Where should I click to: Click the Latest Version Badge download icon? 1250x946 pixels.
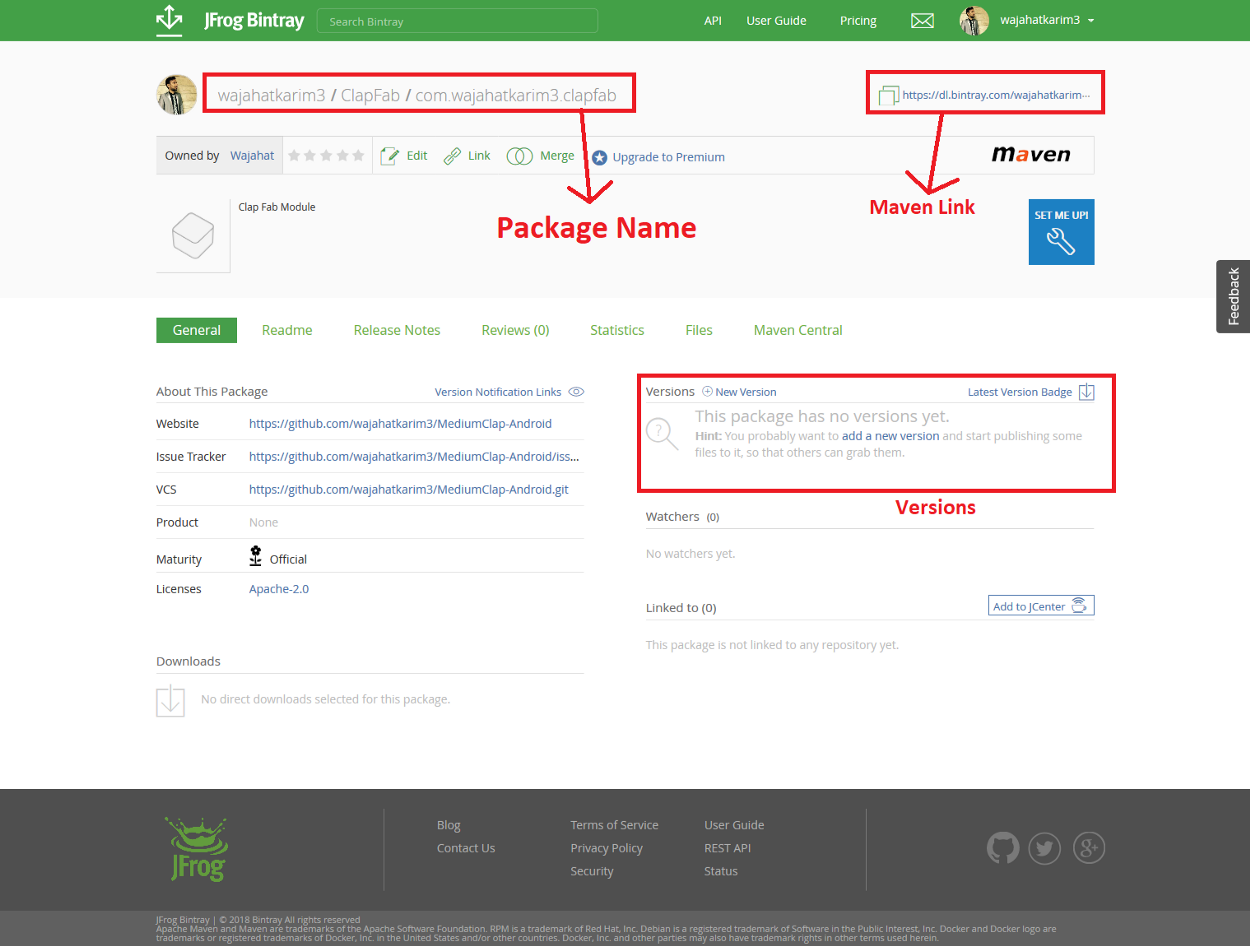(x=1087, y=392)
